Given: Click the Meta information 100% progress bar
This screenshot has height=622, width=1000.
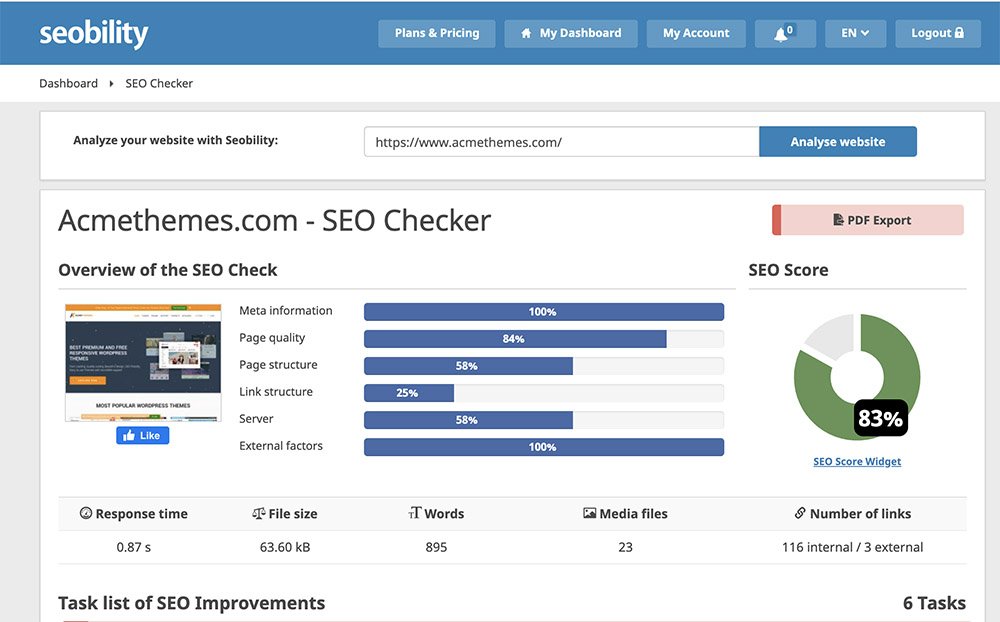Looking at the screenshot, I should [x=543, y=311].
